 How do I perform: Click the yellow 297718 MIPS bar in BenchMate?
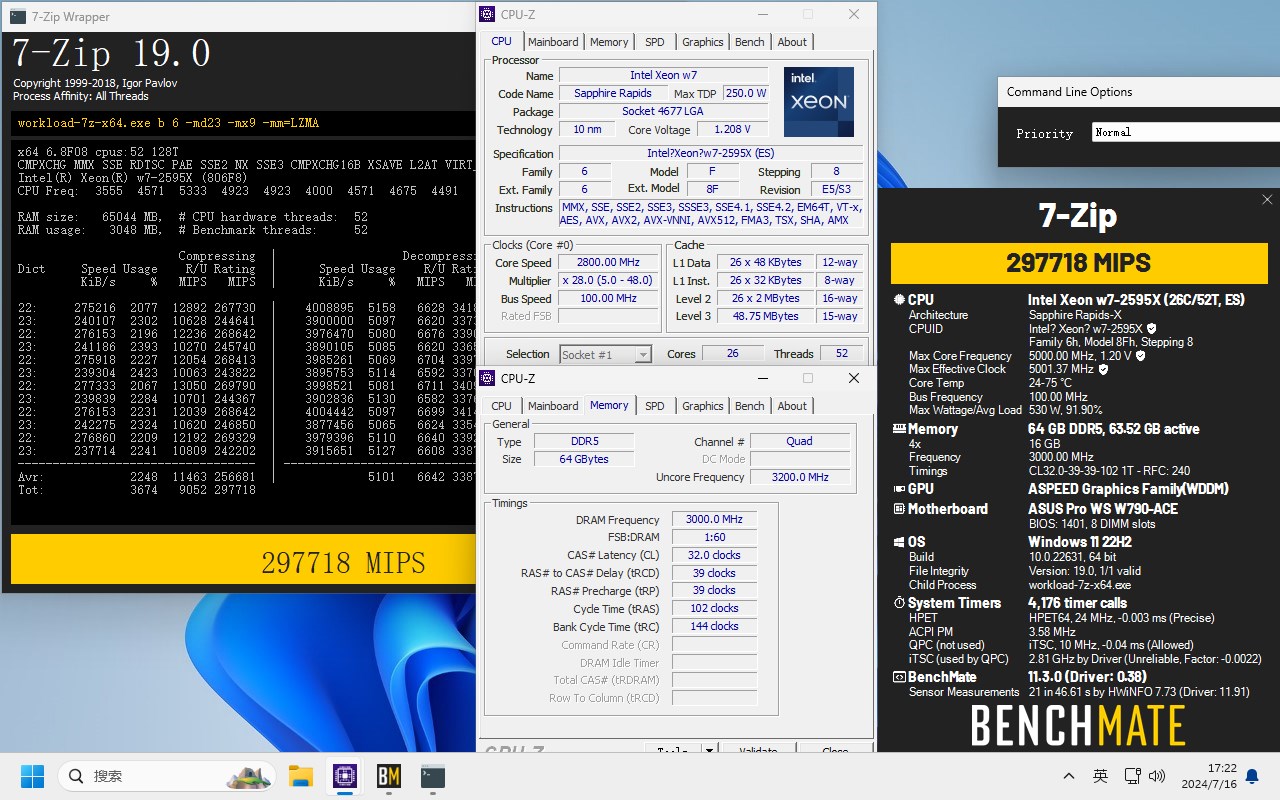click(1078, 263)
